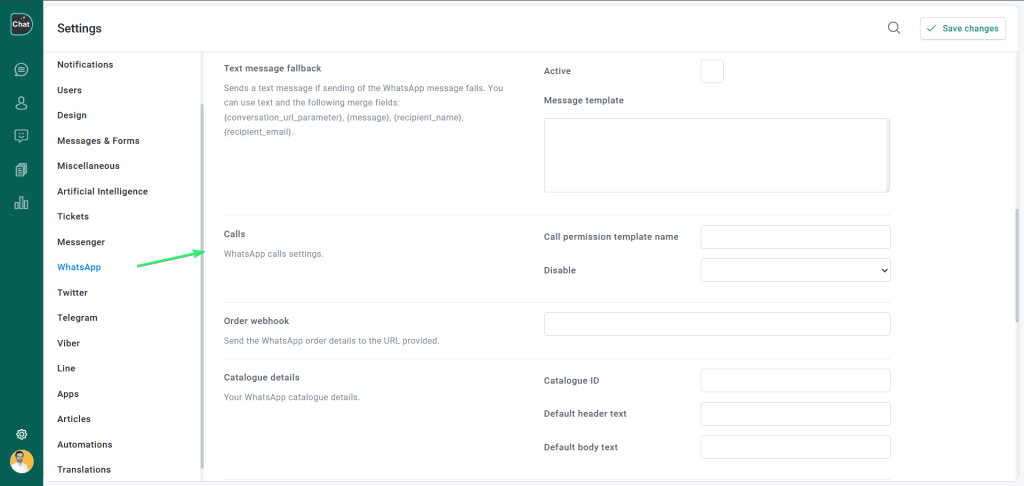Open the users icon in left rail
Screen dimensions: 1024x486
pyautogui.click(x=21, y=103)
